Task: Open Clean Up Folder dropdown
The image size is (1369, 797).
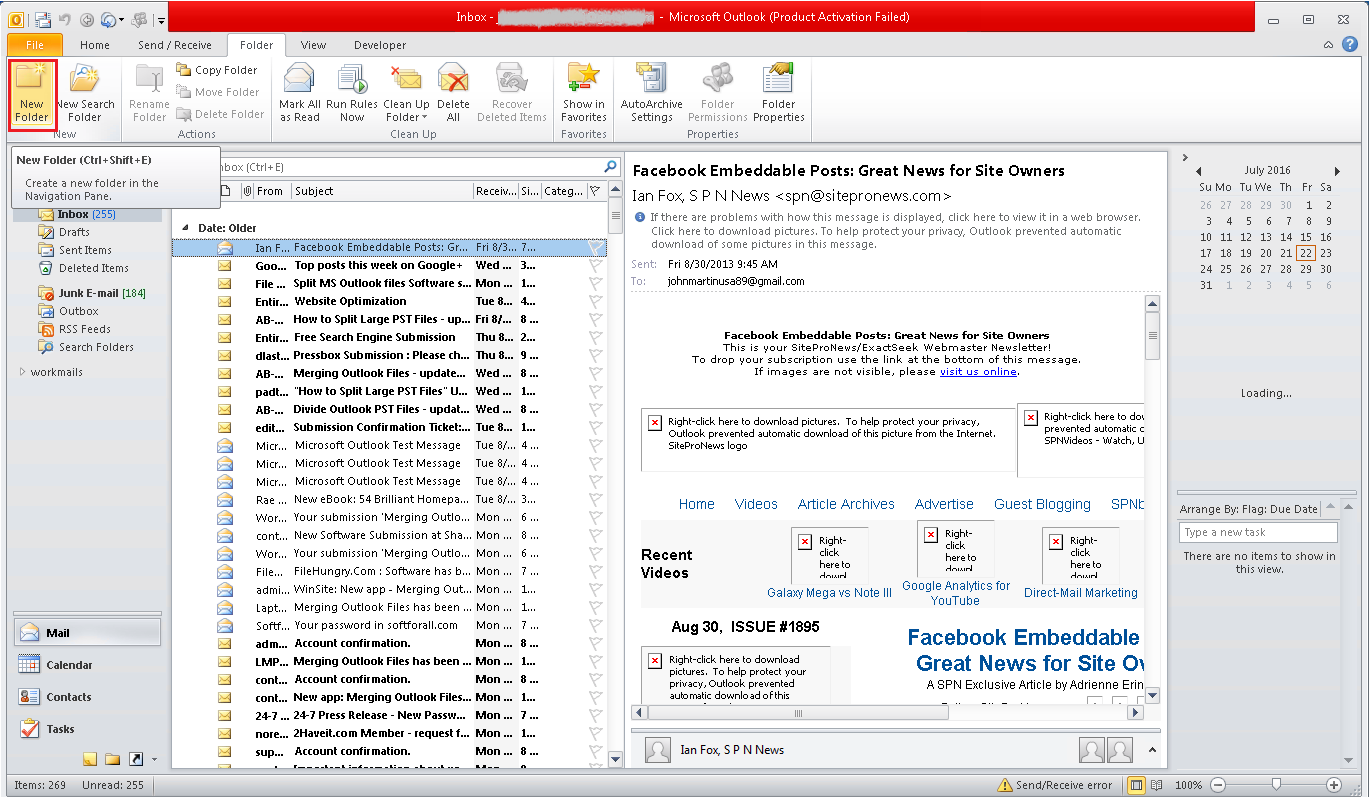Action: point(406,110)
